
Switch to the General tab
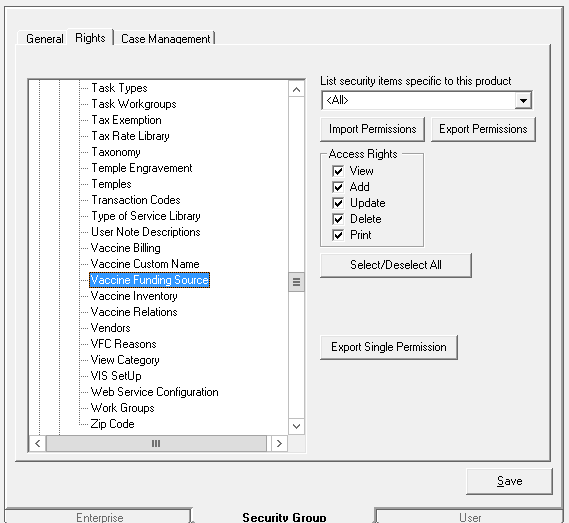[x=44, y=38]
